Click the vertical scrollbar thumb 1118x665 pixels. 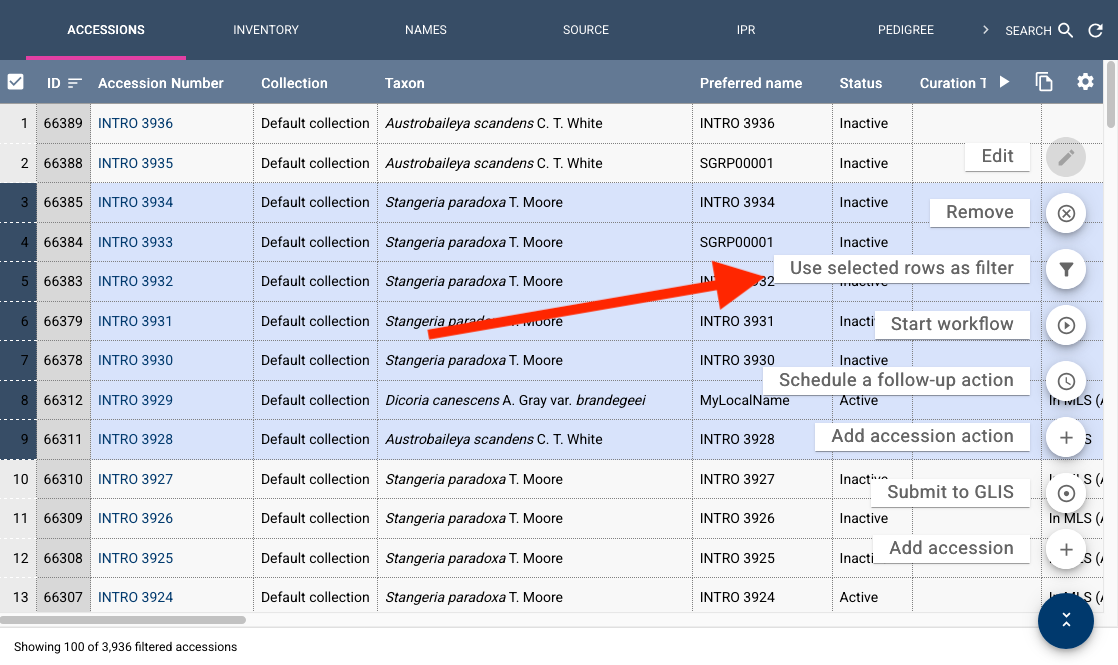click(1110, 95)
